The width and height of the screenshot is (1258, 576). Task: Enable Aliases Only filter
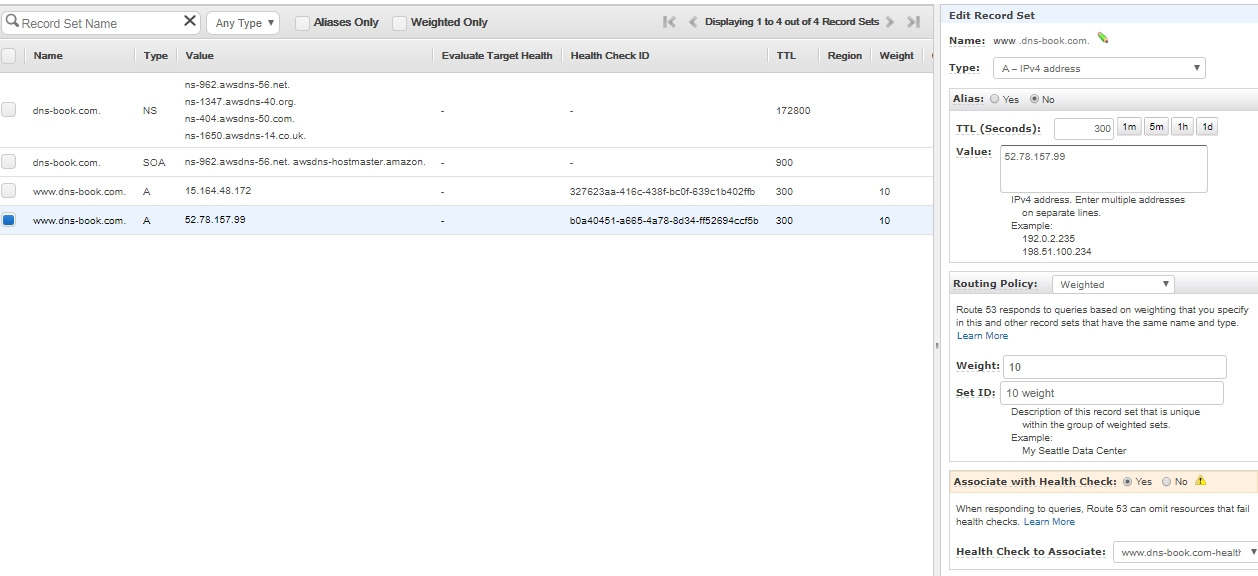point(302,23)
